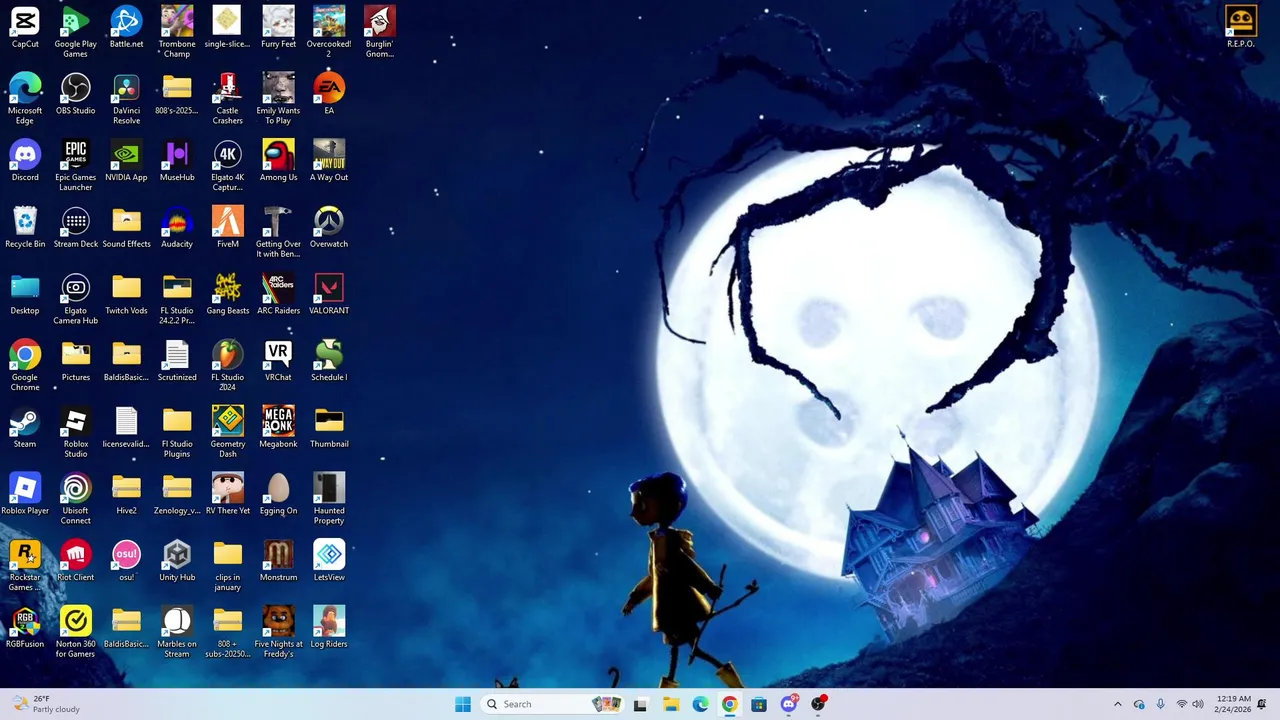Image resolution: width=1280 pixels, height=720 pixels.
Task: Select the A Way Out icon
Action: tap(329, 162)
